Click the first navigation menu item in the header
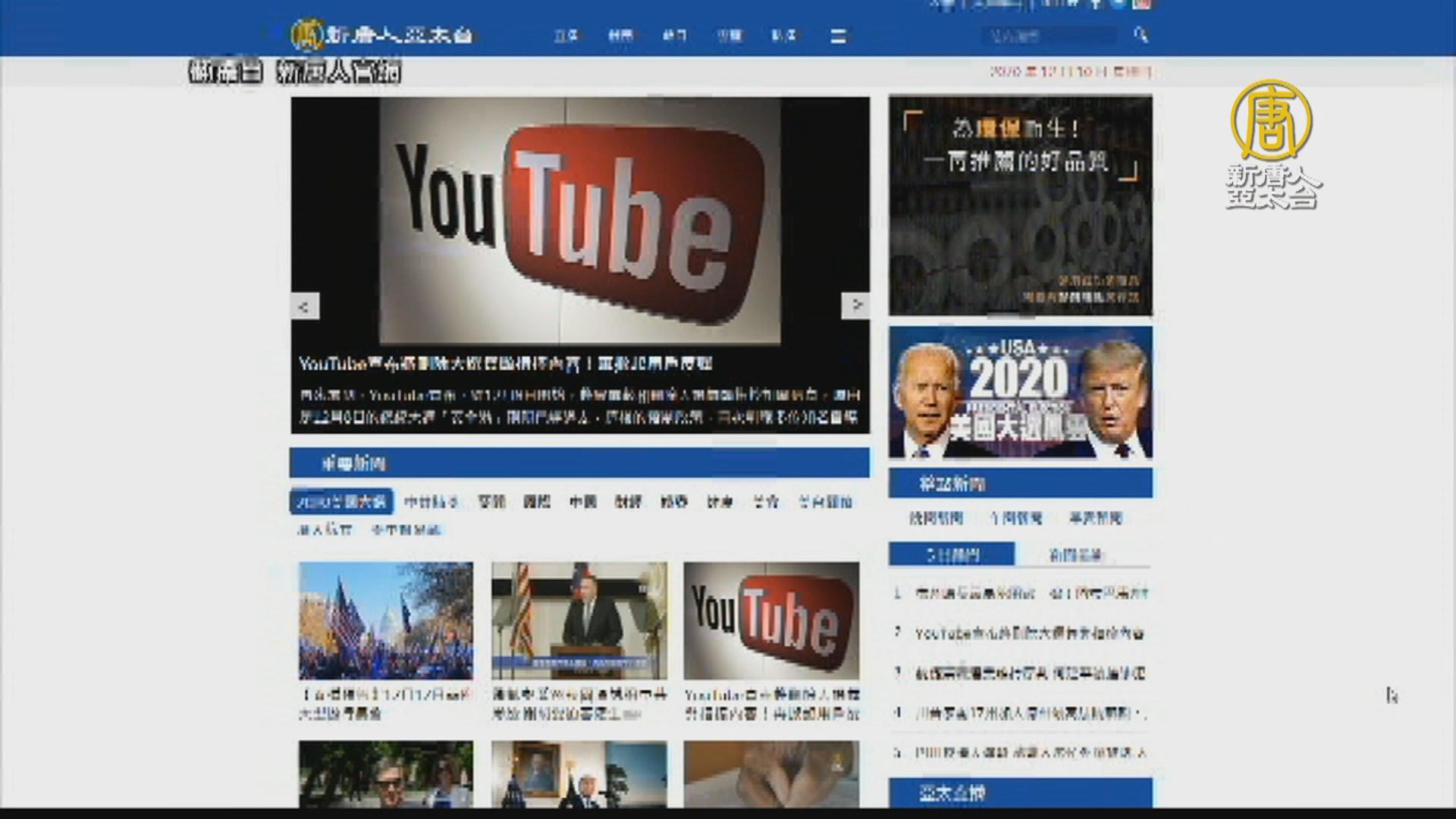 point(566,36)
